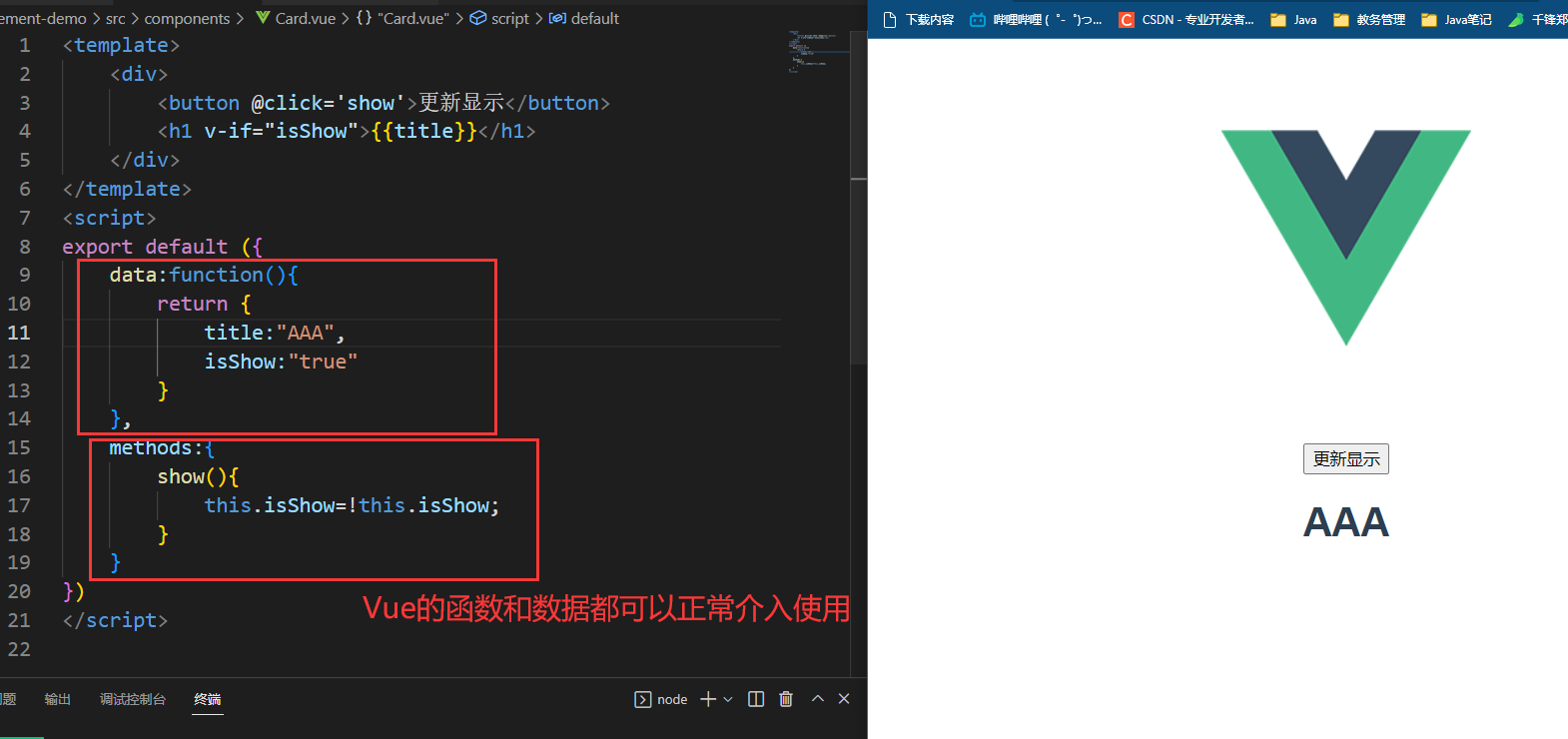The height and width of the screenshot is (739, 1568).
Task: Click the export default line
Action: click(x=162, y=247)
